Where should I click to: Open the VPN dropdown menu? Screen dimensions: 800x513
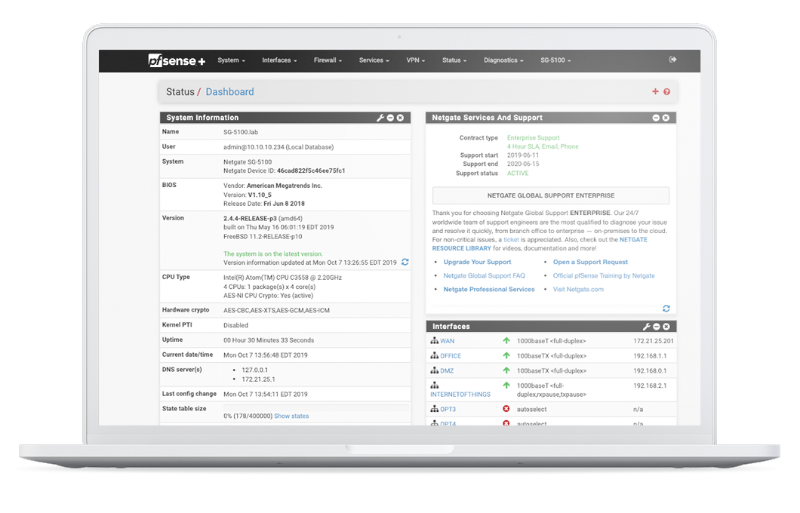(415, 60)
